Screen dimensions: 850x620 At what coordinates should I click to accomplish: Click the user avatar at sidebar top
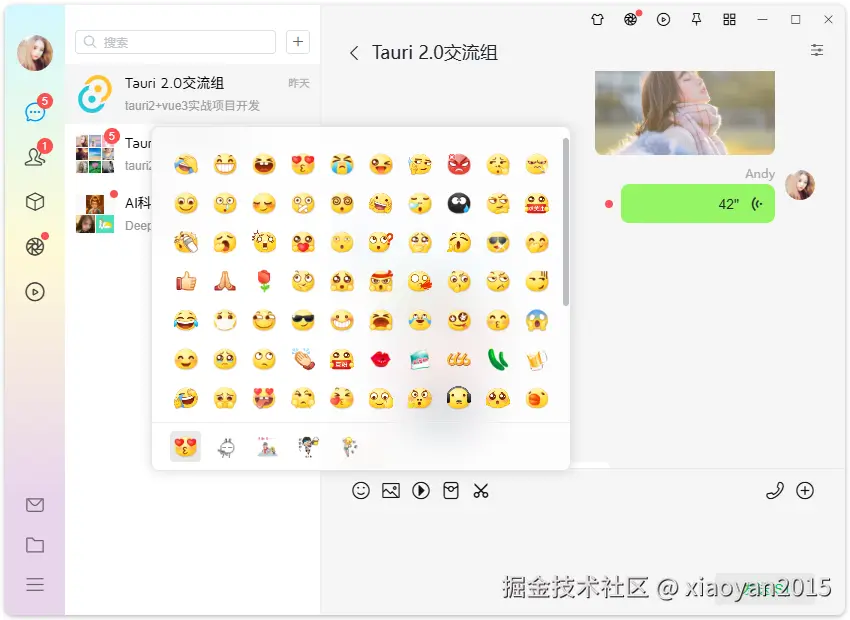[35, 53]
